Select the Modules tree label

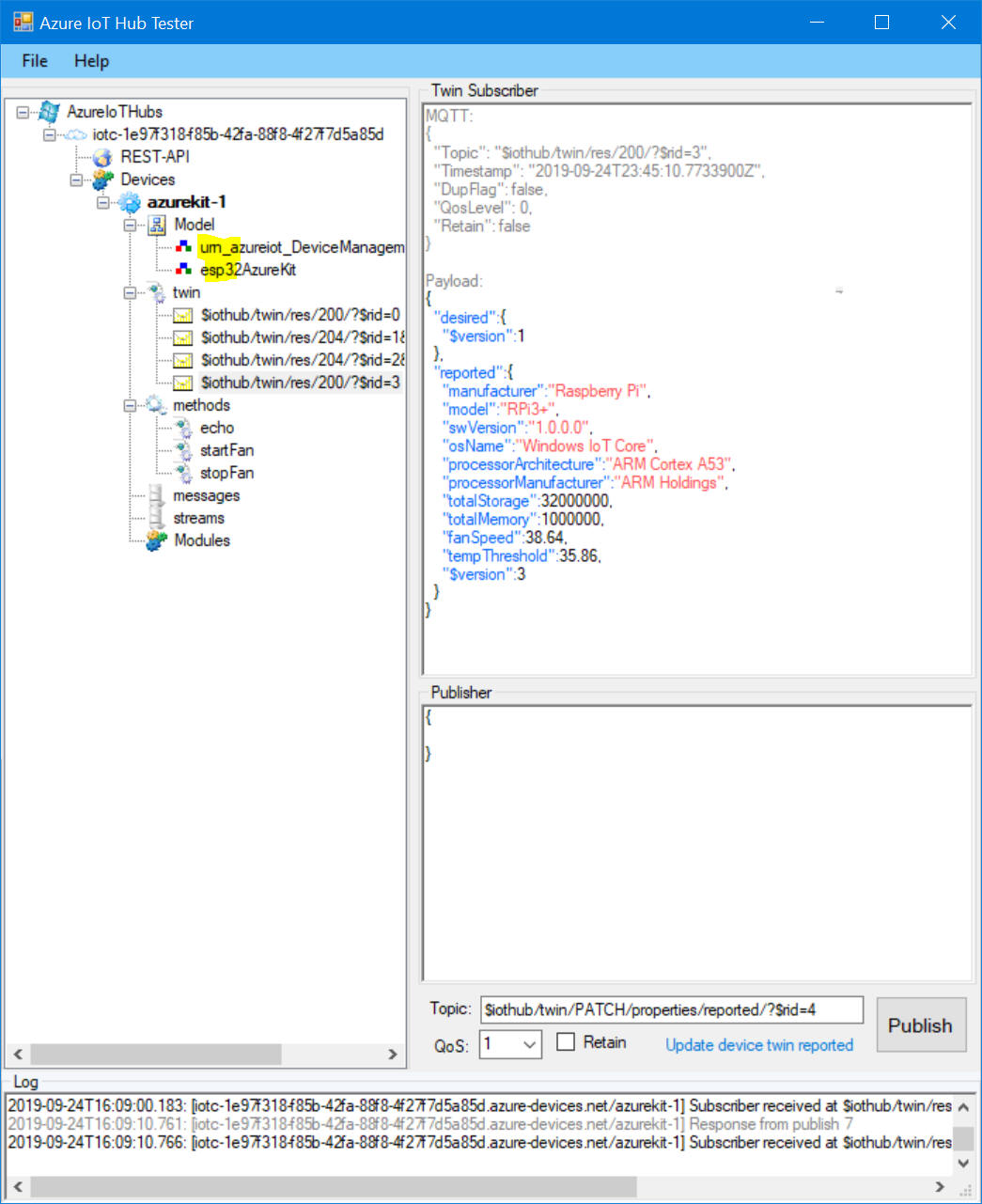202,540
